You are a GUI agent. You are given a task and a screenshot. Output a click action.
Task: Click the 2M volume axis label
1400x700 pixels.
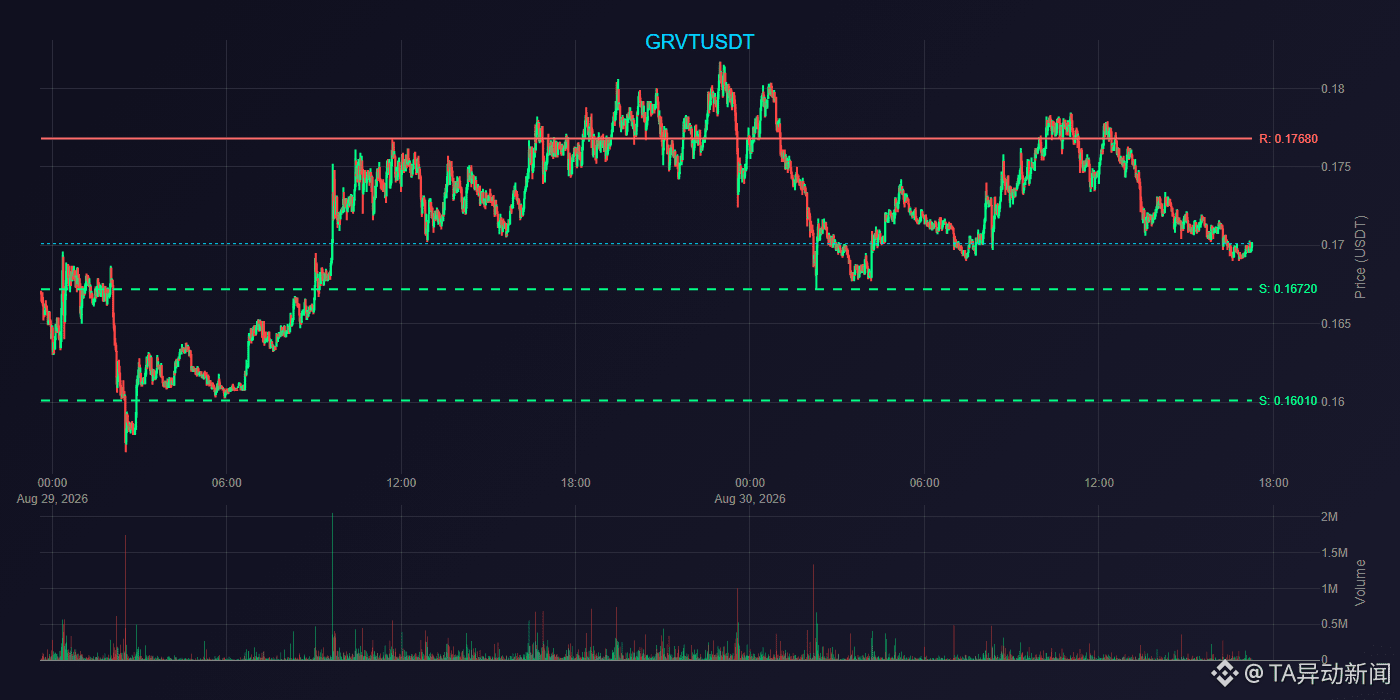click(1329, 517)
